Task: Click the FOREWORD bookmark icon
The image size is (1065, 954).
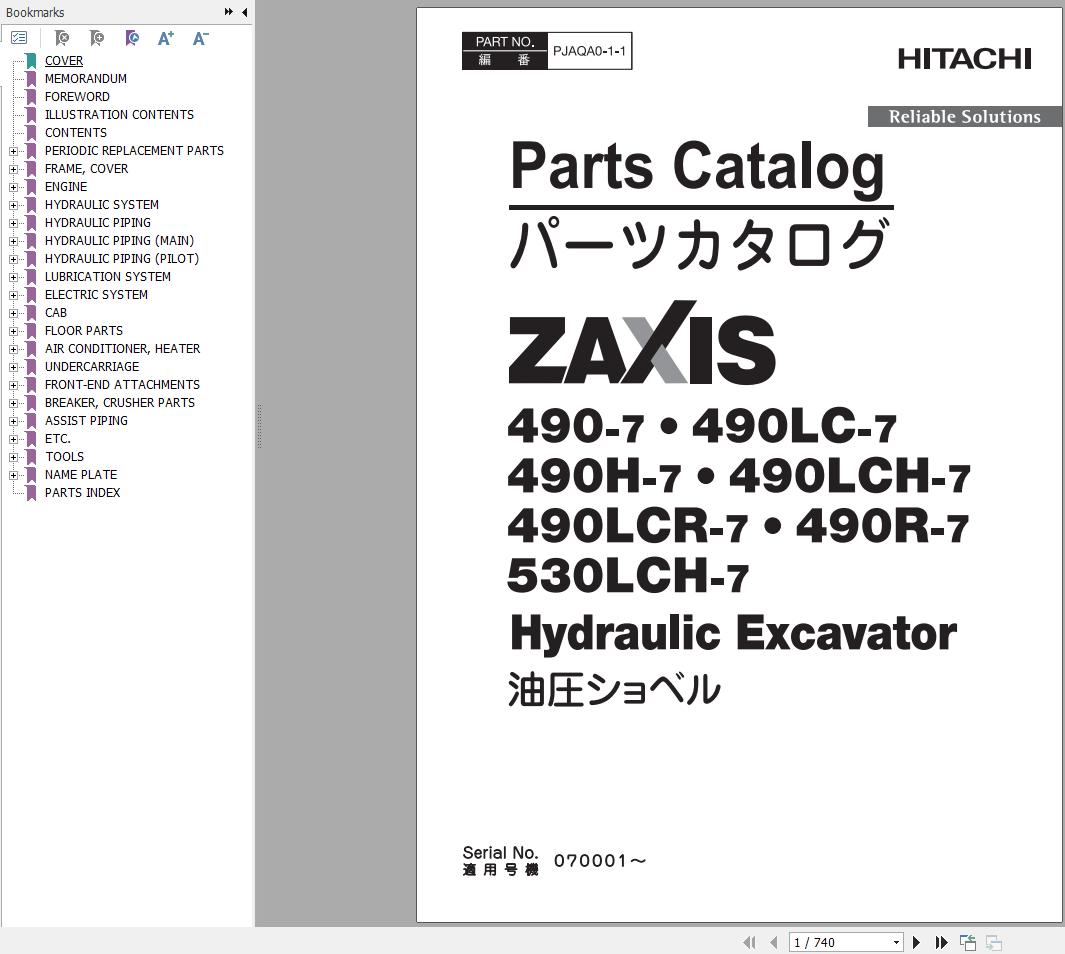Action: [31, 97]
